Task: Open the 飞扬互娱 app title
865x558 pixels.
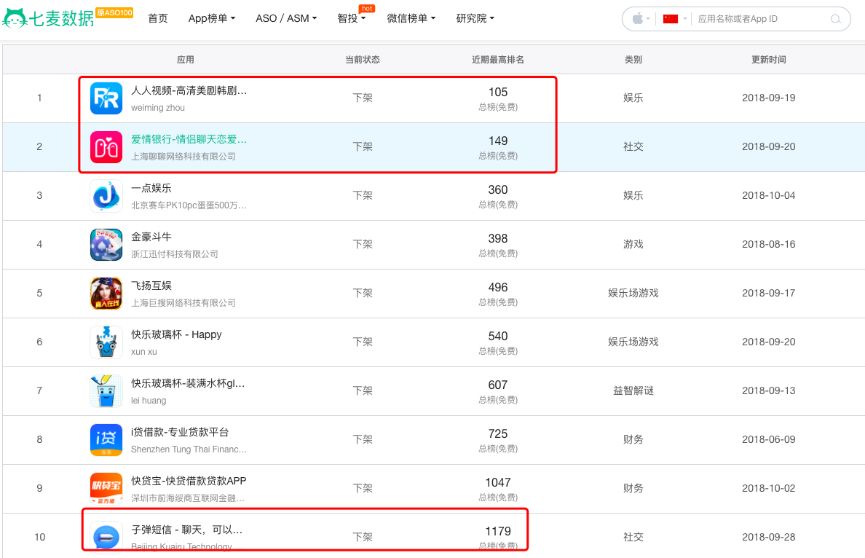Action: pos(151,285)
